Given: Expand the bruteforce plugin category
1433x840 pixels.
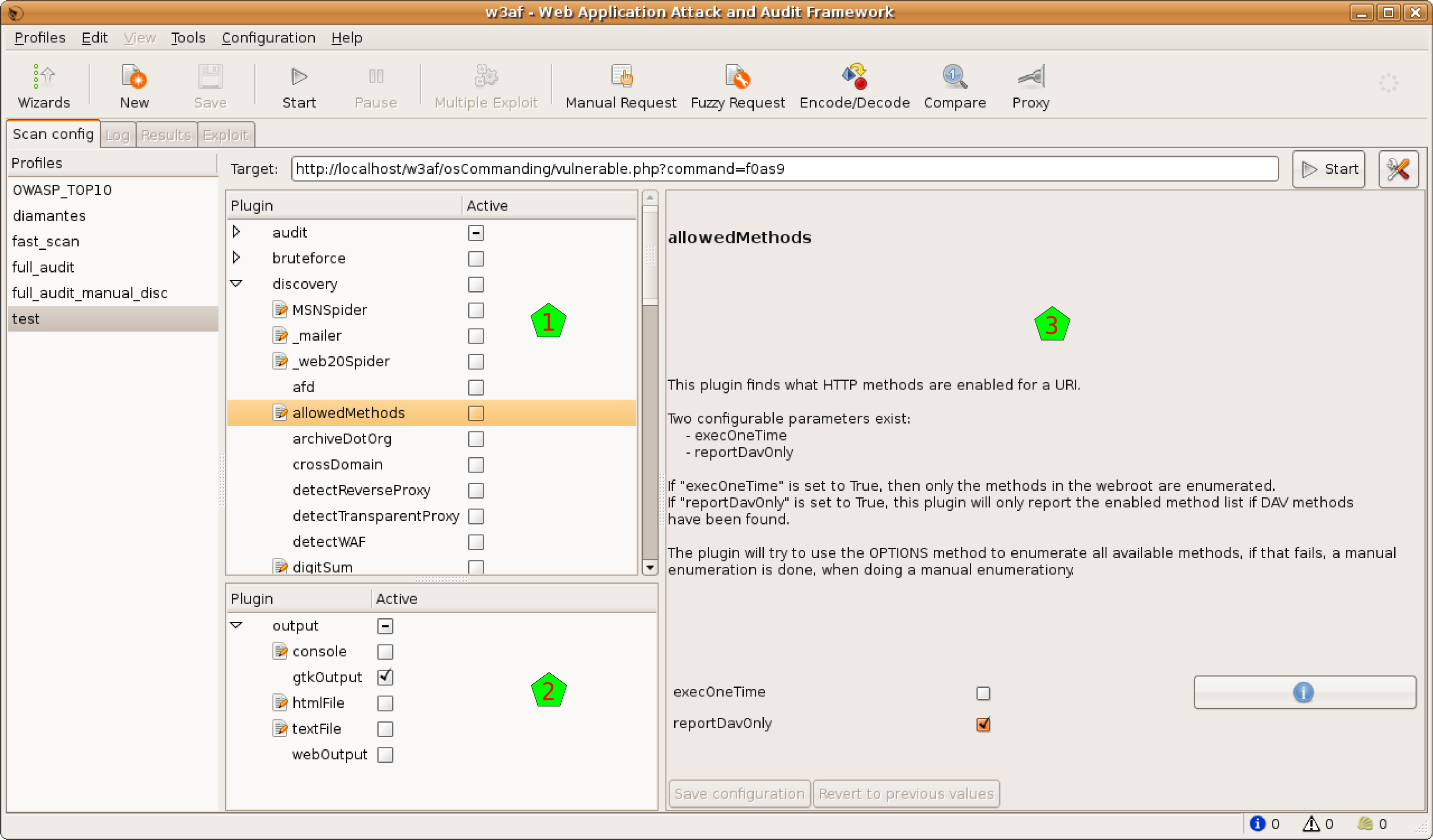Looking at the screenshot, I should click(236, 257).
